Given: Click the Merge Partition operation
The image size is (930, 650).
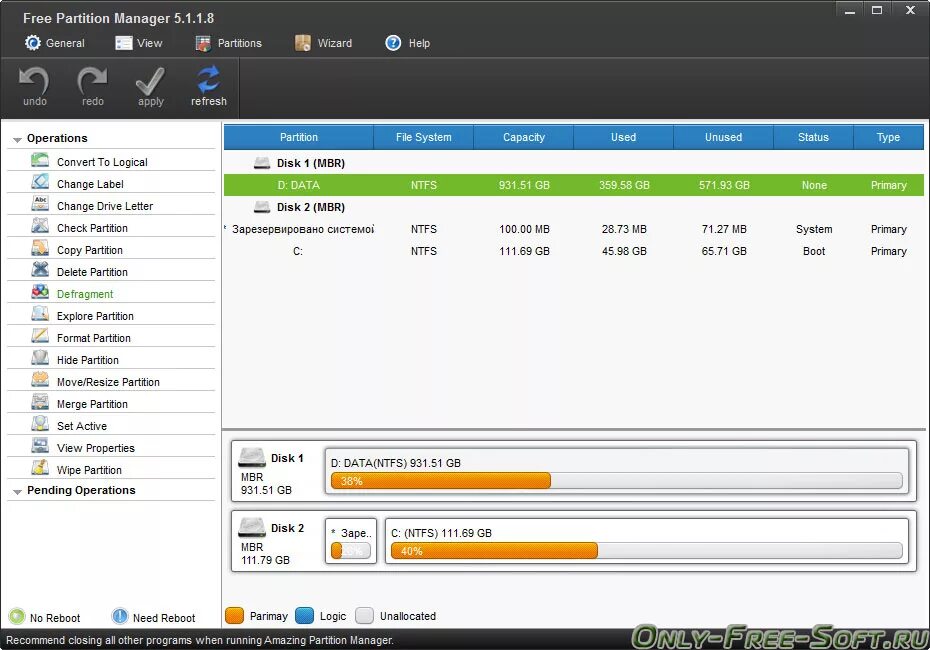Looking at the screenshot, I should 111,402.
